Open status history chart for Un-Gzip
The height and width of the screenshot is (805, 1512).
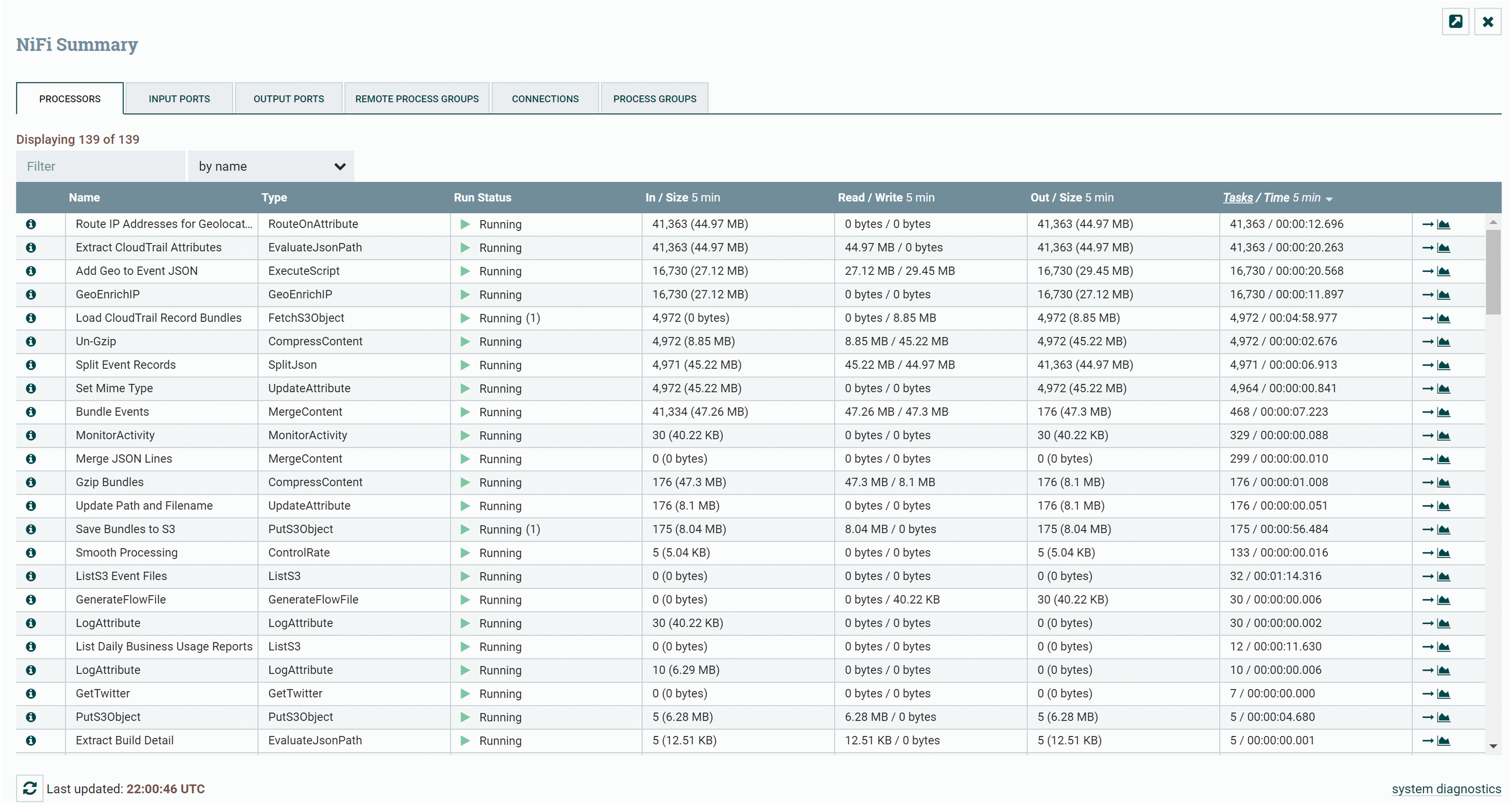[x=1444, y=342]
